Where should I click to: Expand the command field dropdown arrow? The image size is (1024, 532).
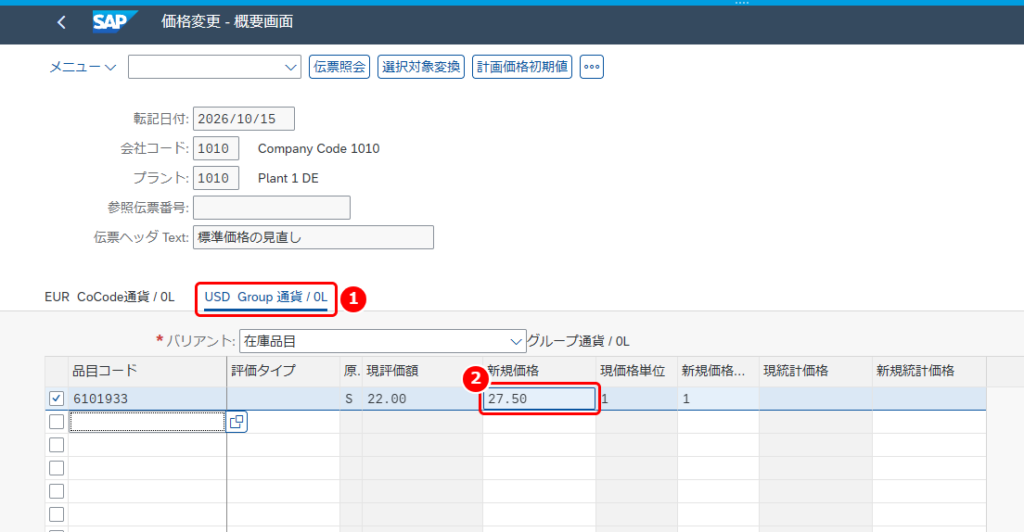pyautogui.click(x=291, y=67)
